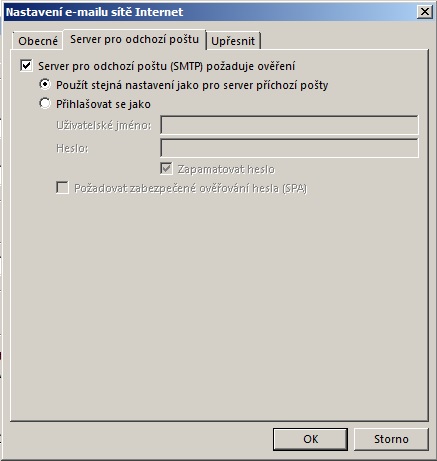Cancel the dialog with the Storno button
This screenshot has width=437, height=461.
click(391, 439)
